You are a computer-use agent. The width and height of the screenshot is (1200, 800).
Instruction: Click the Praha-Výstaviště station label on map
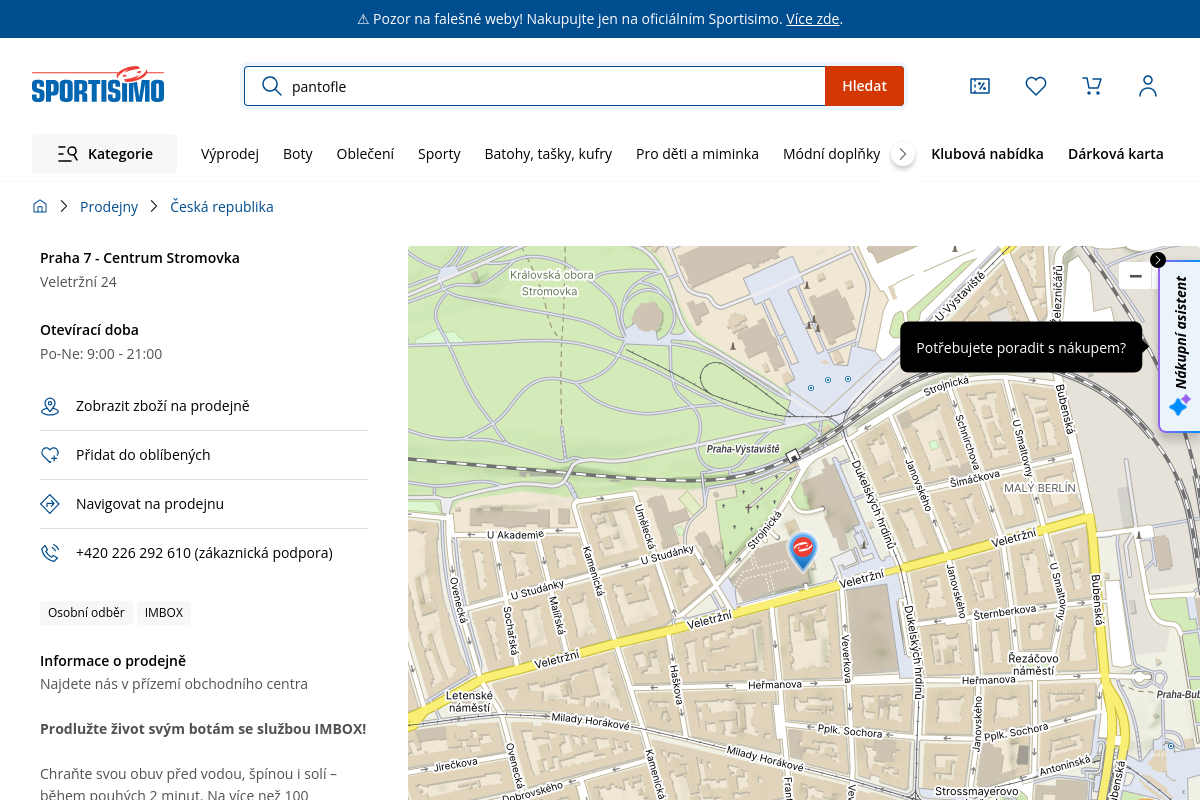(x=743, y=449)
